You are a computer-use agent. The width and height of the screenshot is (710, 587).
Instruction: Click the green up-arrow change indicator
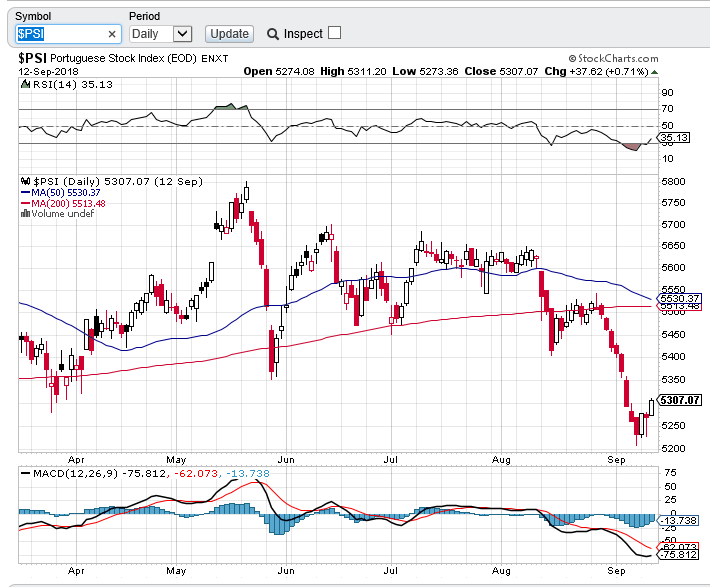(655, 72)
